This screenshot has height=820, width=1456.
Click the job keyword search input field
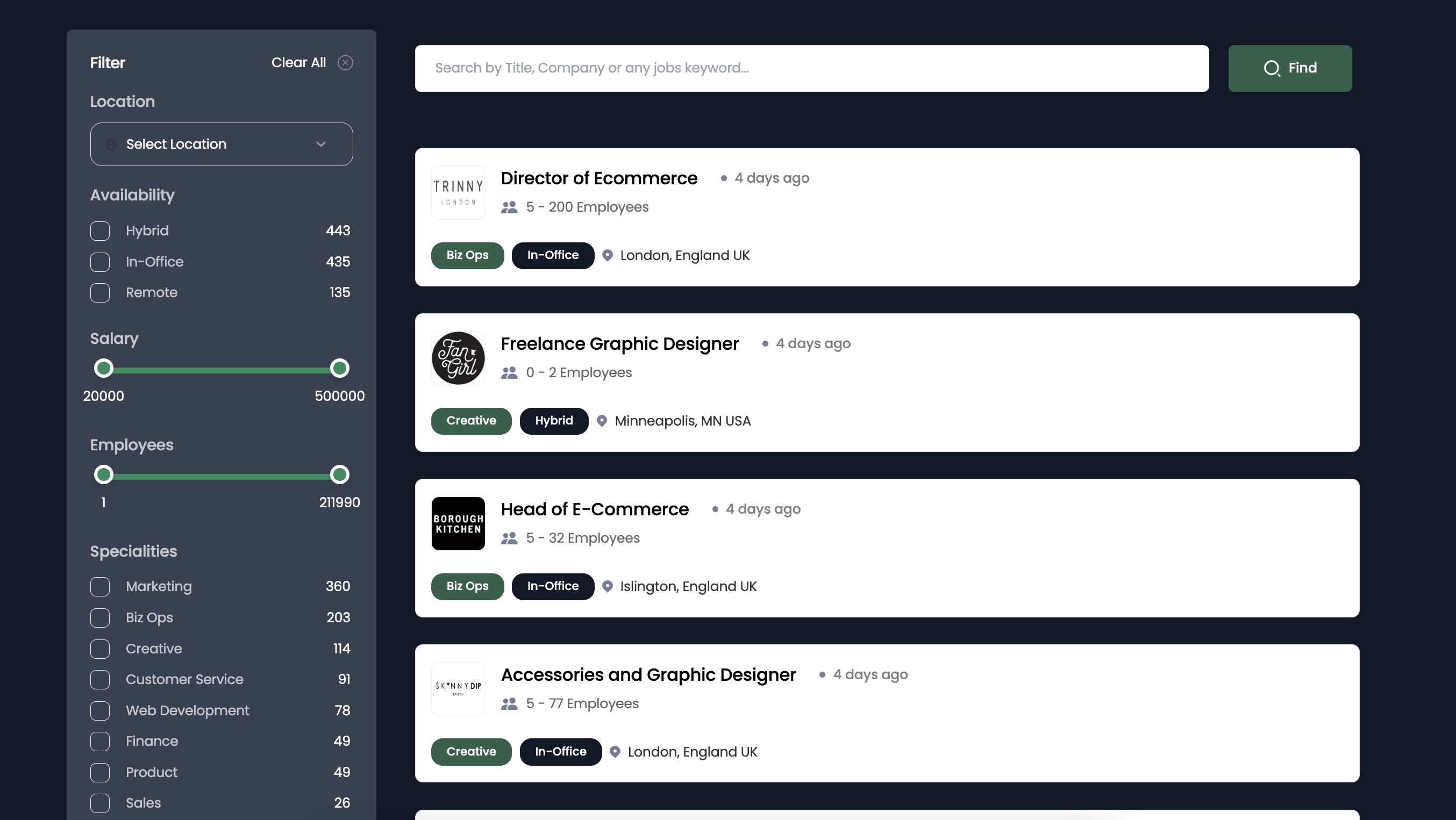(812, 68)
